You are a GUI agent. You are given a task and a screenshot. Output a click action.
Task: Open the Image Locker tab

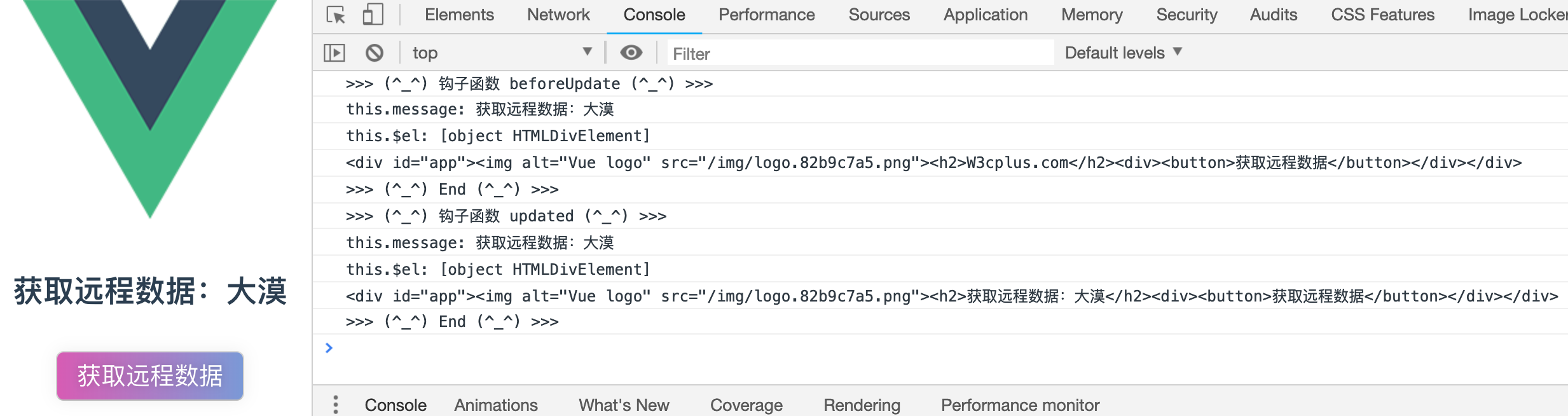click(x=1517, y=15)
